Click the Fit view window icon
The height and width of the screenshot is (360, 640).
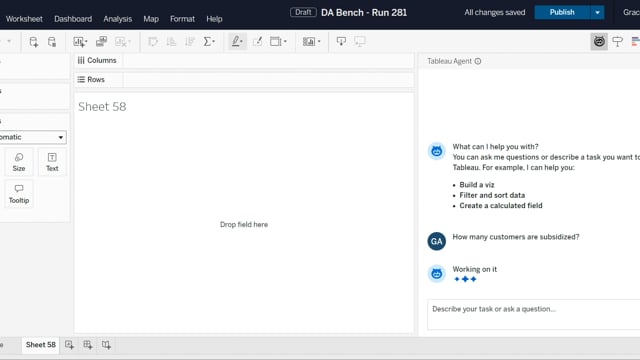click(x=276, y=41)
